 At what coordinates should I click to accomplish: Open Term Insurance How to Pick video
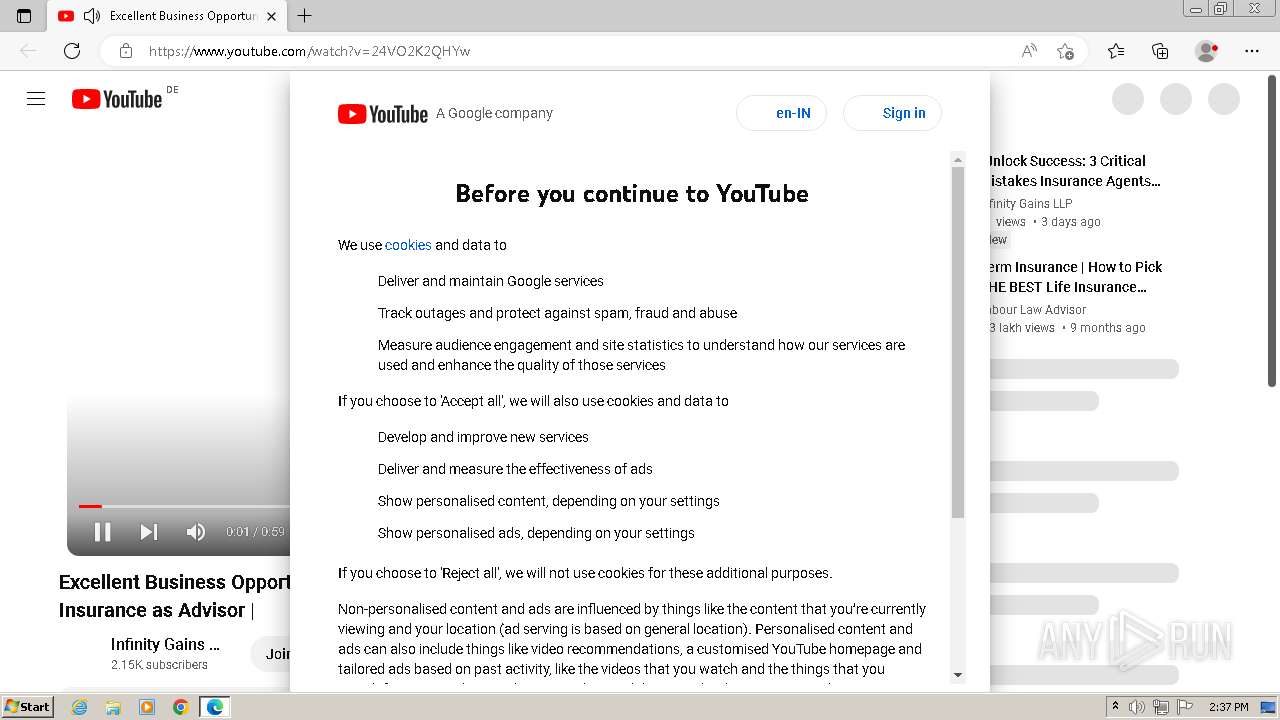coord(1075,277)
